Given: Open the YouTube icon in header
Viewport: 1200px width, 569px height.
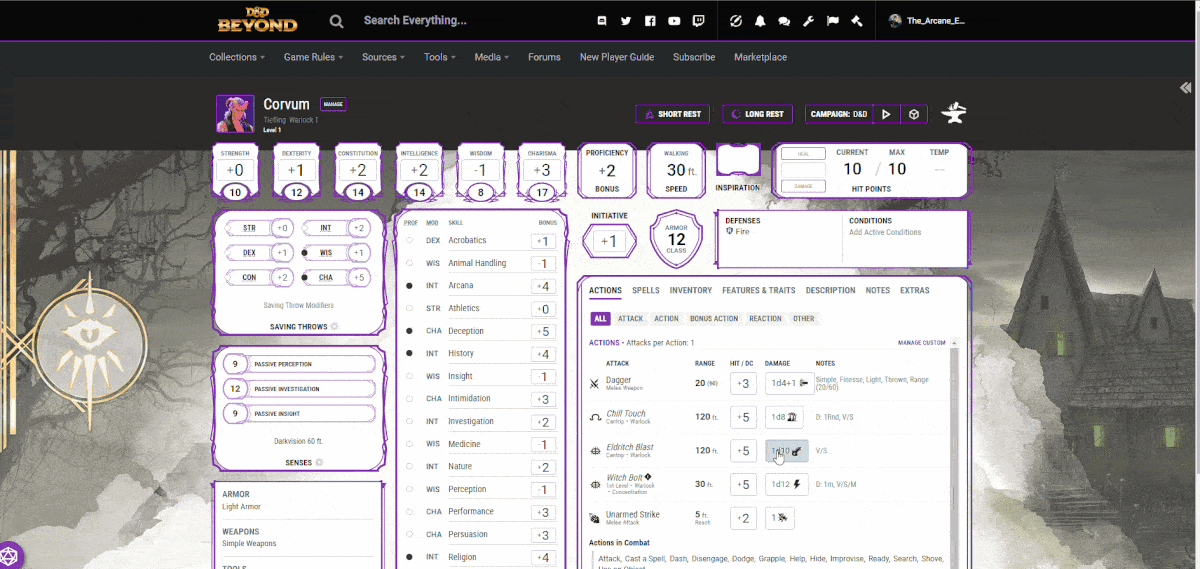Looking at the screenshot, I should pyautogui.click(x=674, y=21).
